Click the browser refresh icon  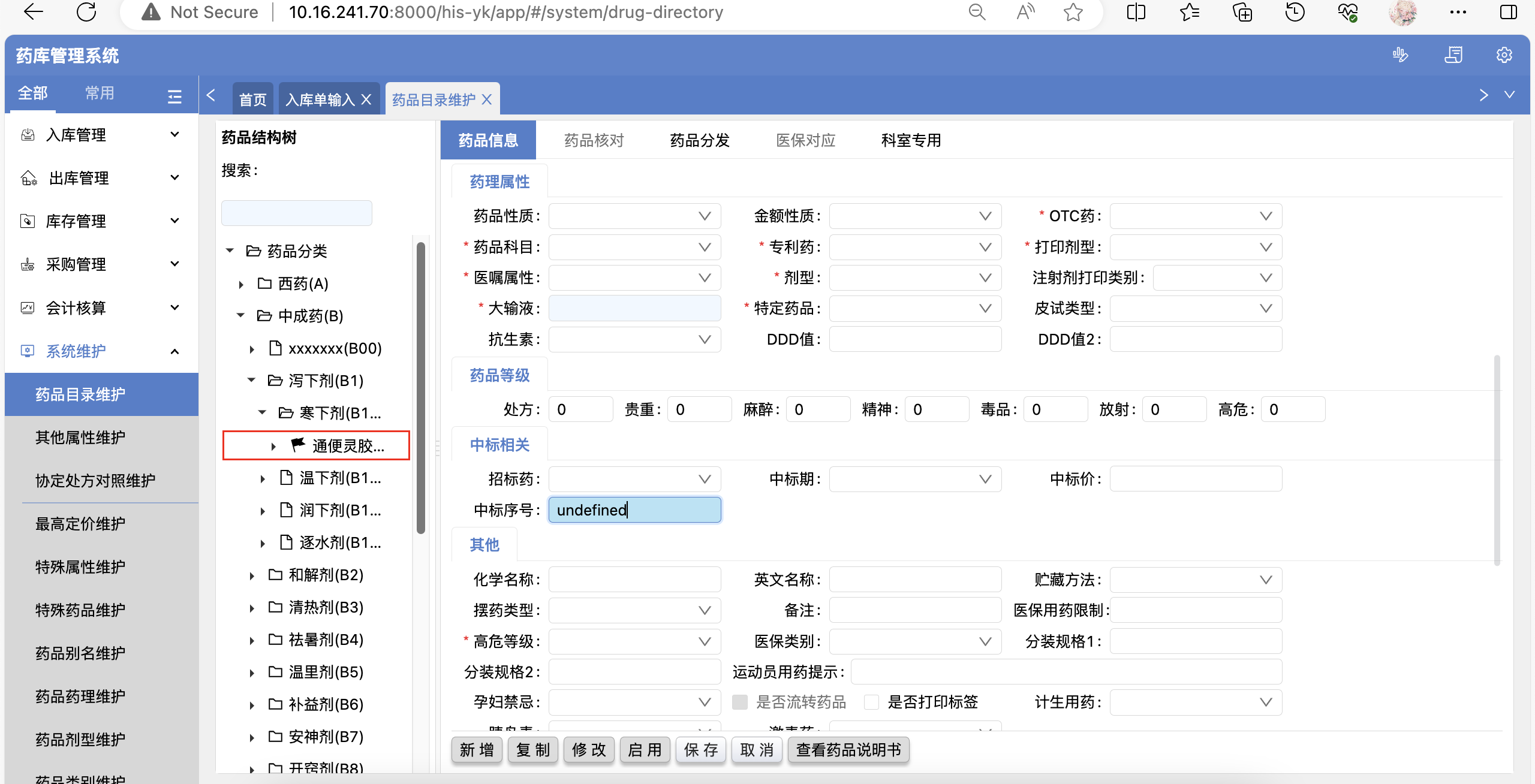(x=86, y=12)
